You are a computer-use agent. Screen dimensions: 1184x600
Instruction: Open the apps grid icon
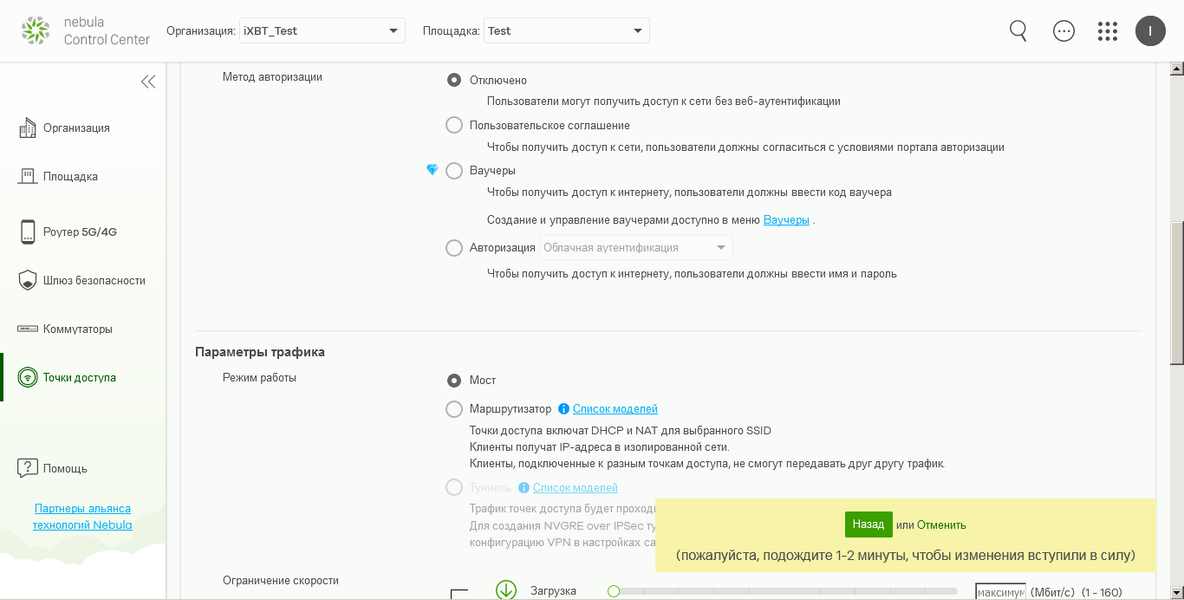pos(1107,31)
